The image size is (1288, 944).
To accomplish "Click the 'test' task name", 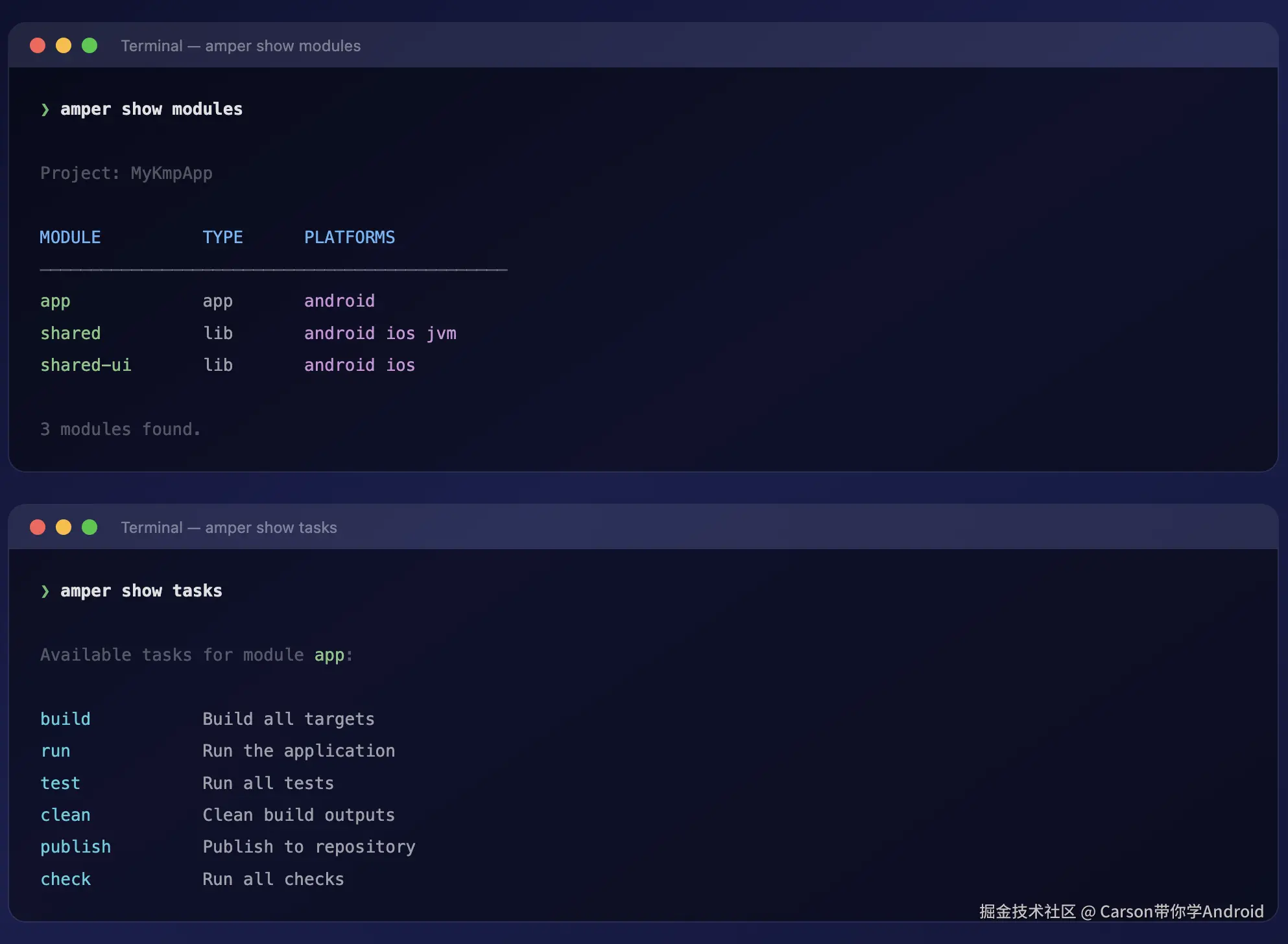I will pos(60,783).
